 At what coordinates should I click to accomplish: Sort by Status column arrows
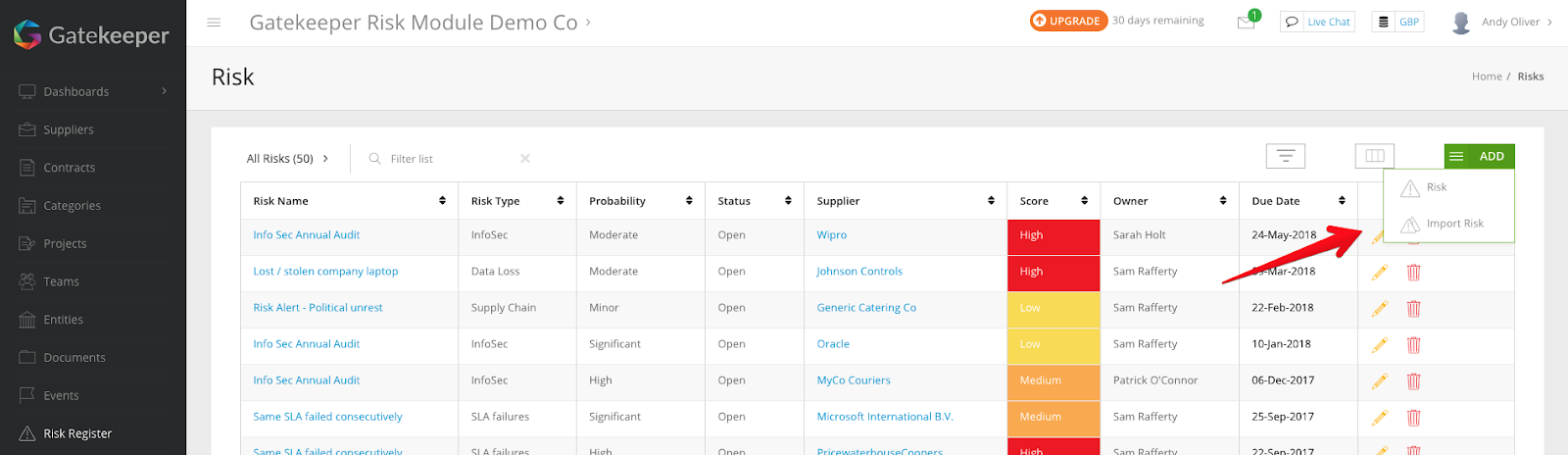coord(788,201)
